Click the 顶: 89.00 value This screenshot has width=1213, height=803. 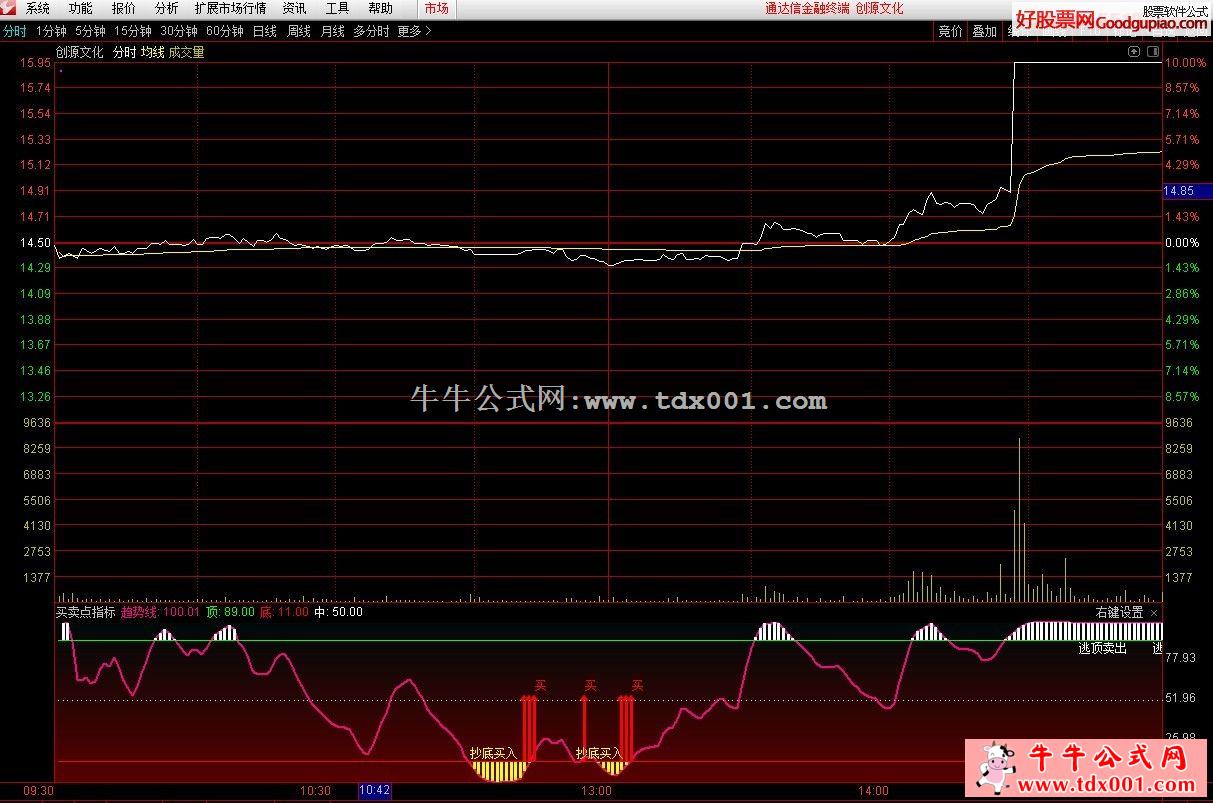[x=230, y=612]
